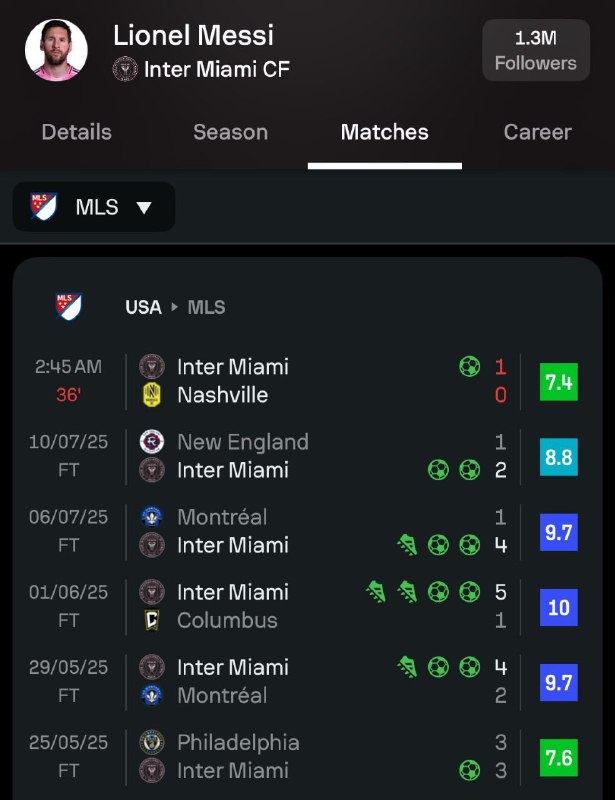Open the Career tab

tap(537, 132)
